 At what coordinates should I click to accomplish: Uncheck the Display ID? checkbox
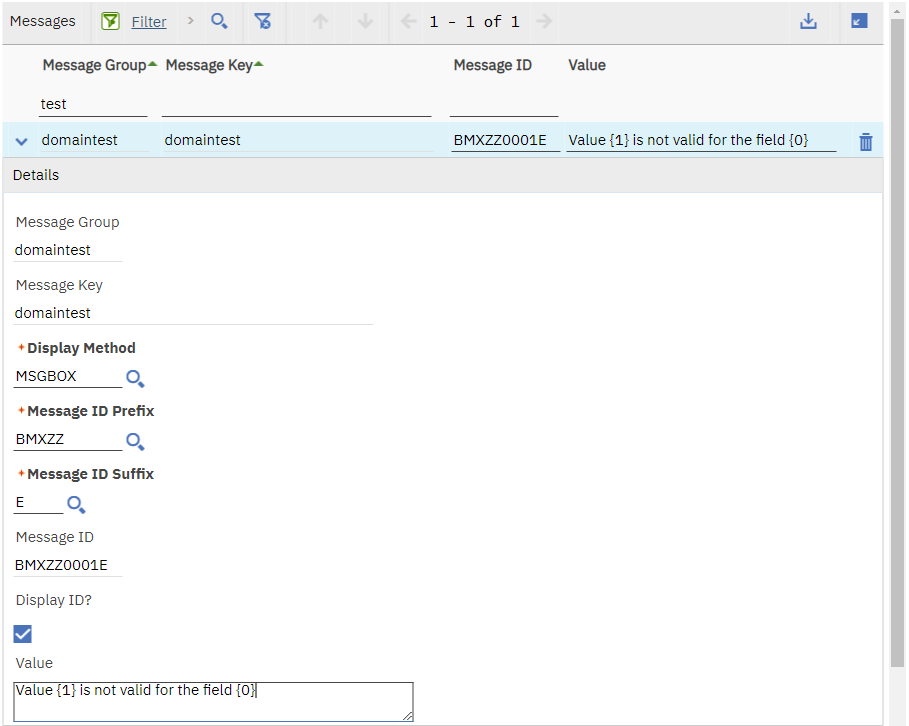(x=23, y=634)
